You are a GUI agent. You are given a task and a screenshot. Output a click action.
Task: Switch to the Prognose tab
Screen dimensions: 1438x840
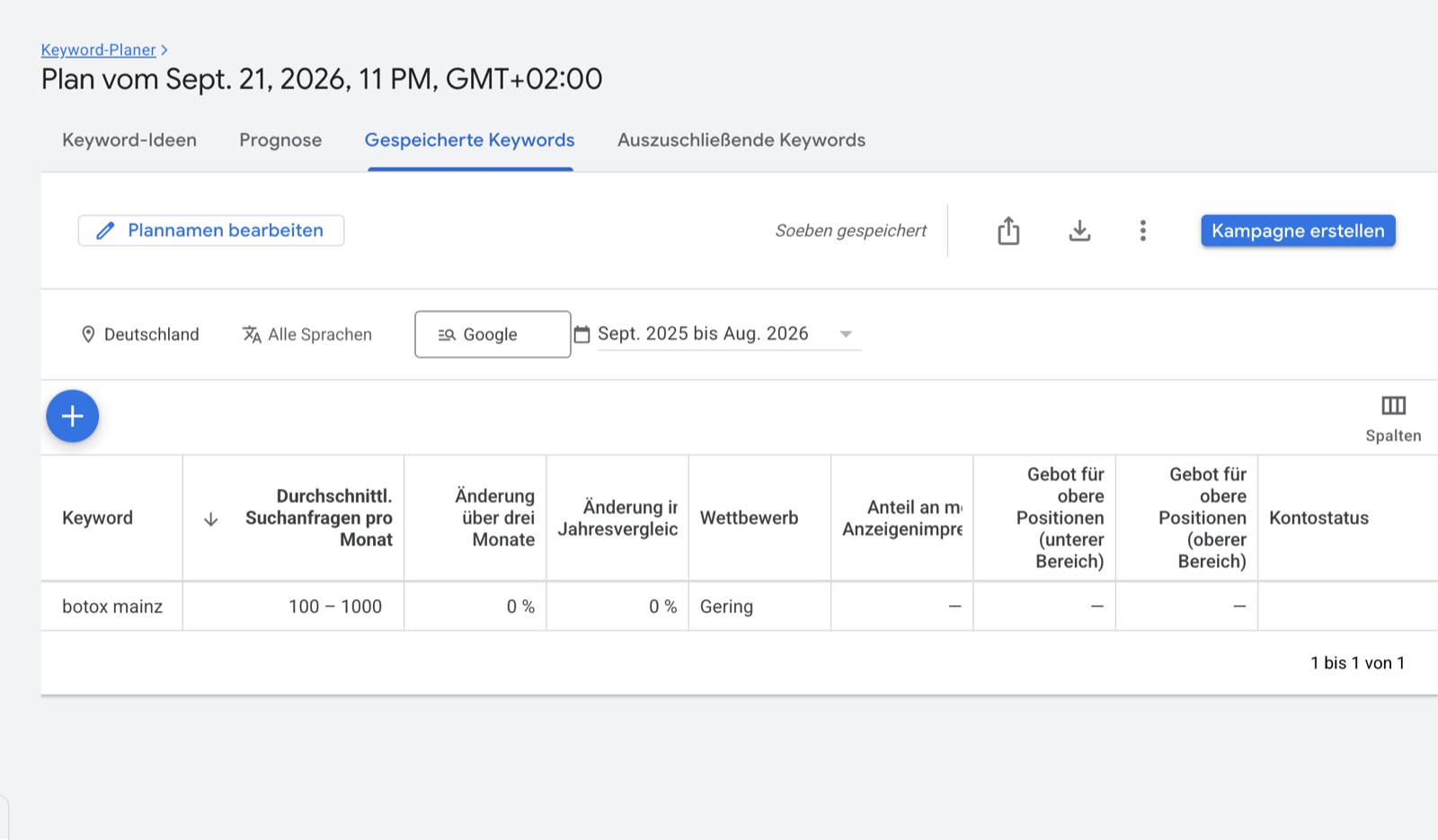280,140
